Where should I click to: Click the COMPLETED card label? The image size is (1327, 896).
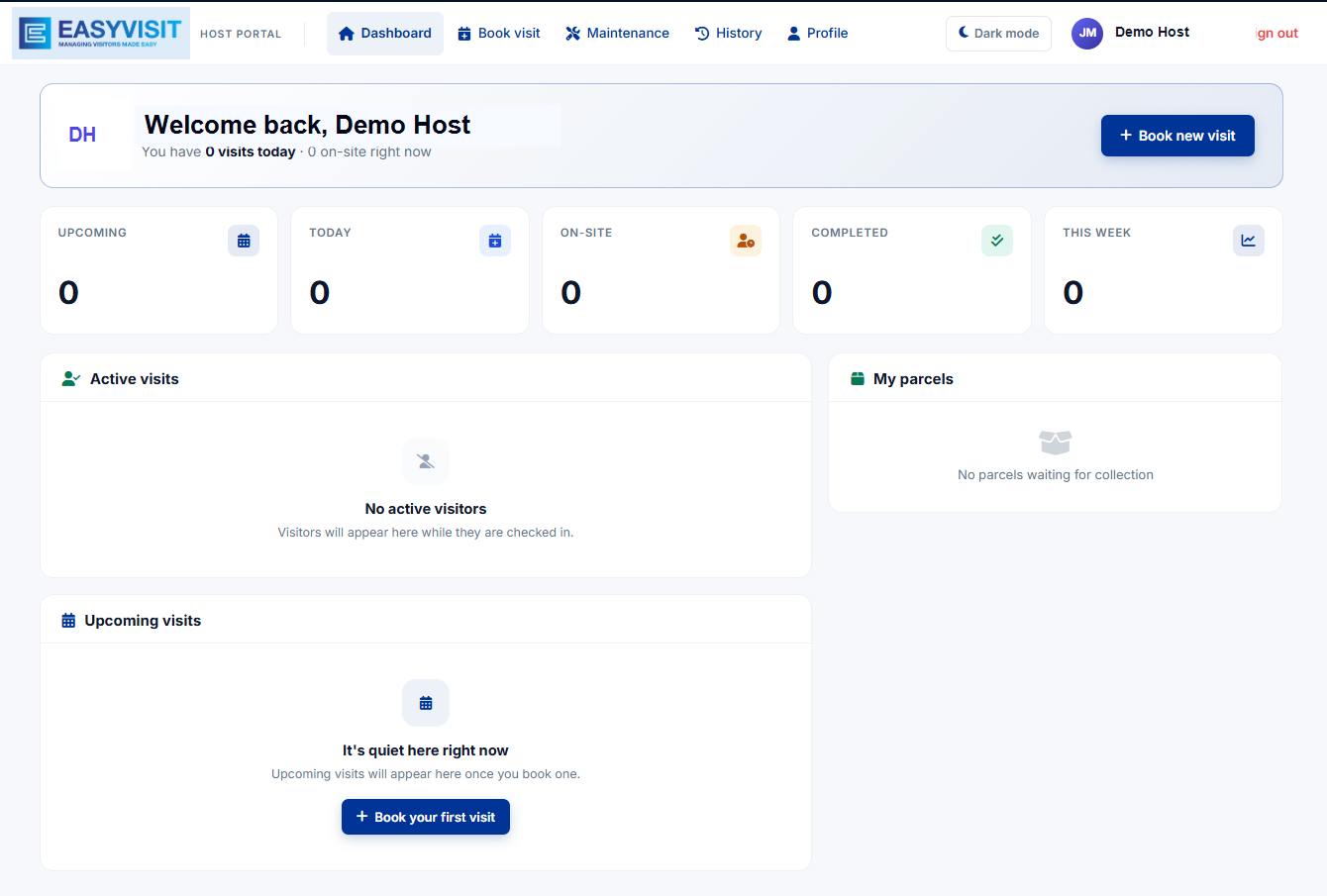850,233
